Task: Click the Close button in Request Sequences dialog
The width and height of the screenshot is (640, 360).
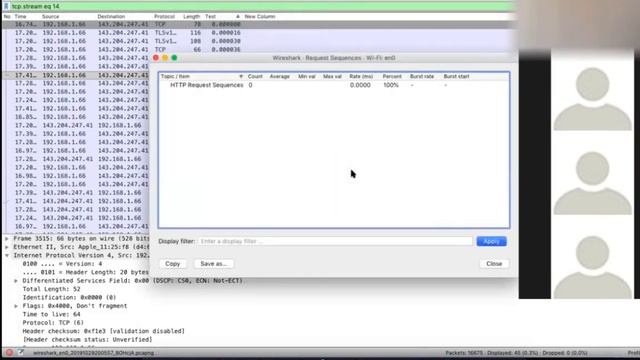Action: [x=494, y=264]
